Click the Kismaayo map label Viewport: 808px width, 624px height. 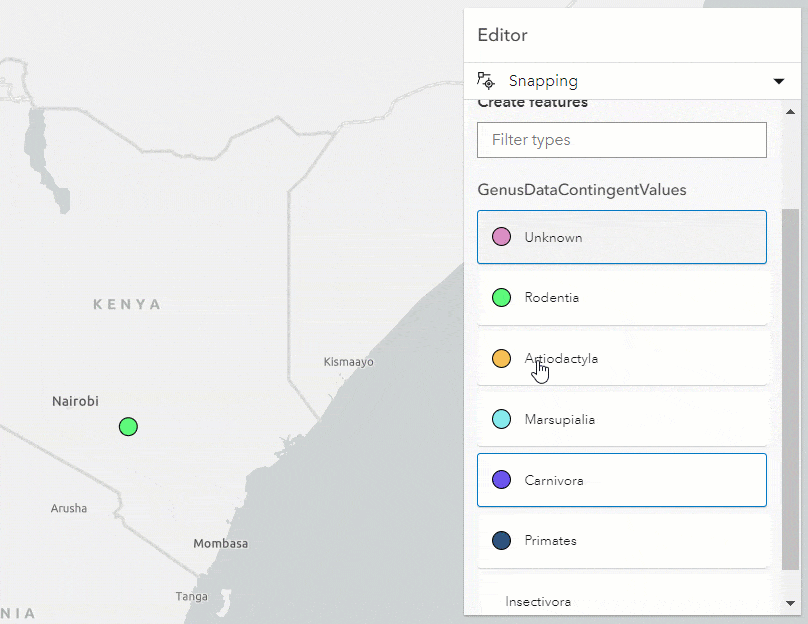pos(348,362)
